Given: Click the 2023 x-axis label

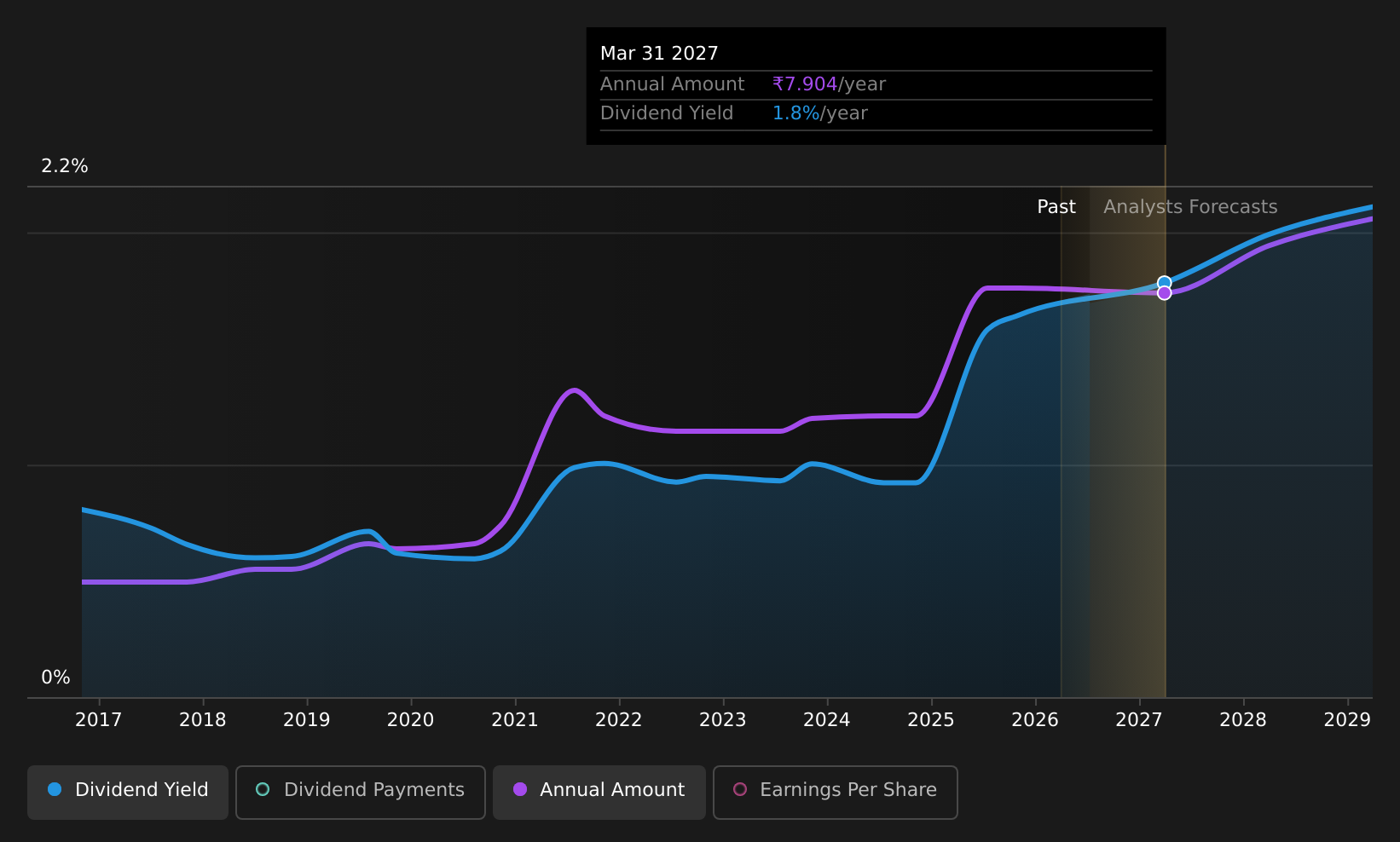Looking at the screenshot, I should (723, 720).
